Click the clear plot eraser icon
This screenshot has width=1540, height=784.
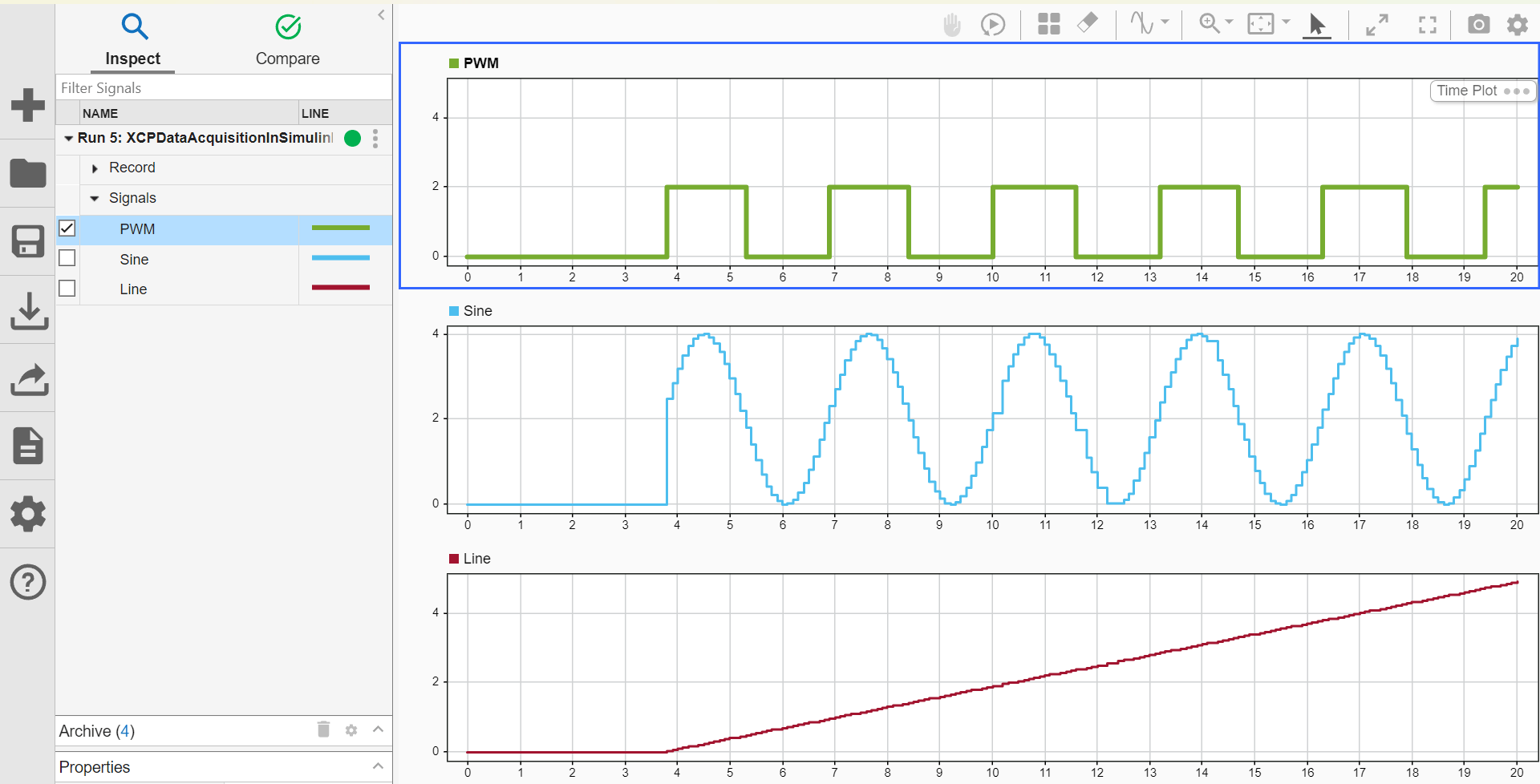1088,22
